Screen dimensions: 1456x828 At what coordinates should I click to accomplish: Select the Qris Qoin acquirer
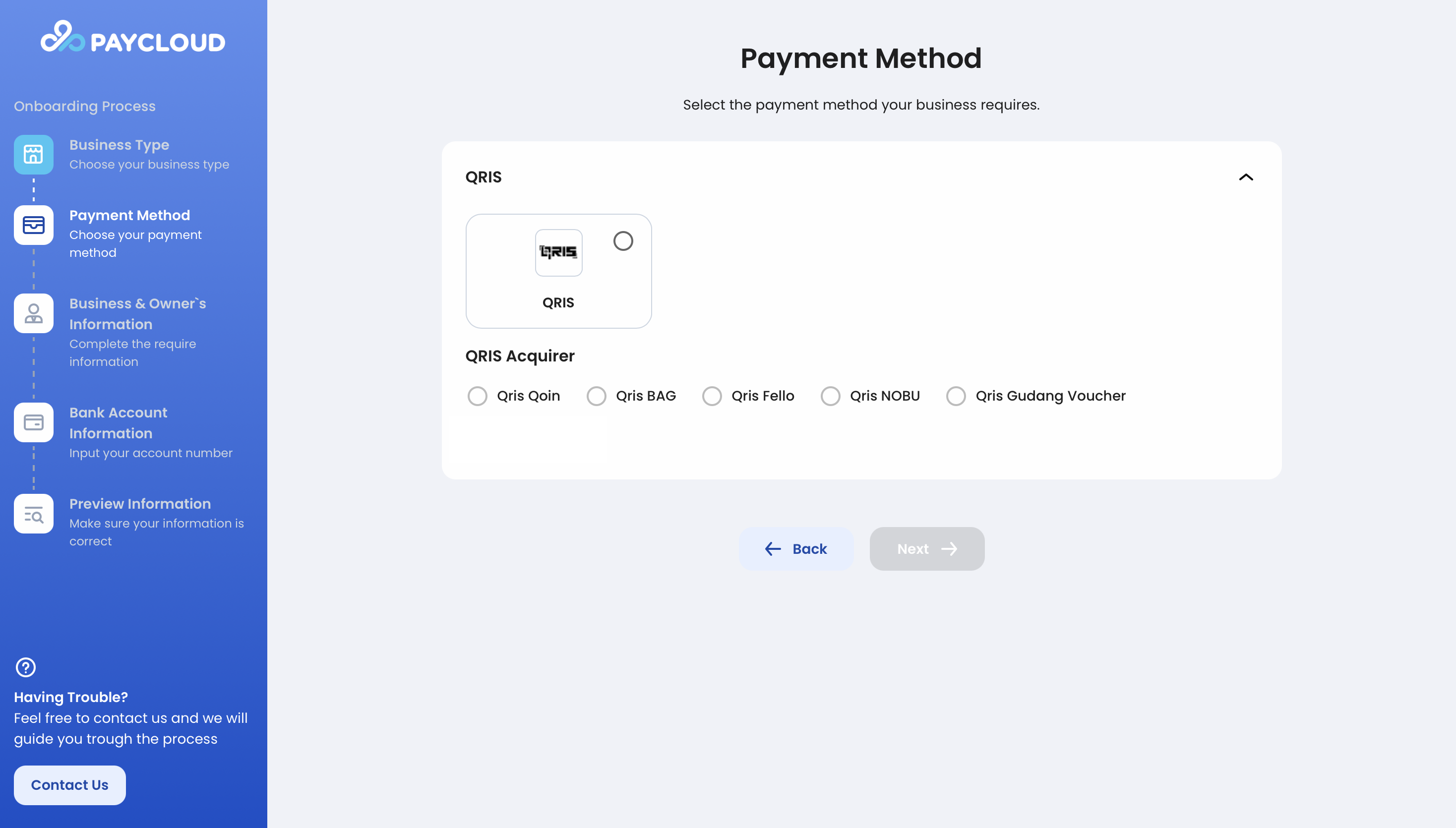pos(478,396)
